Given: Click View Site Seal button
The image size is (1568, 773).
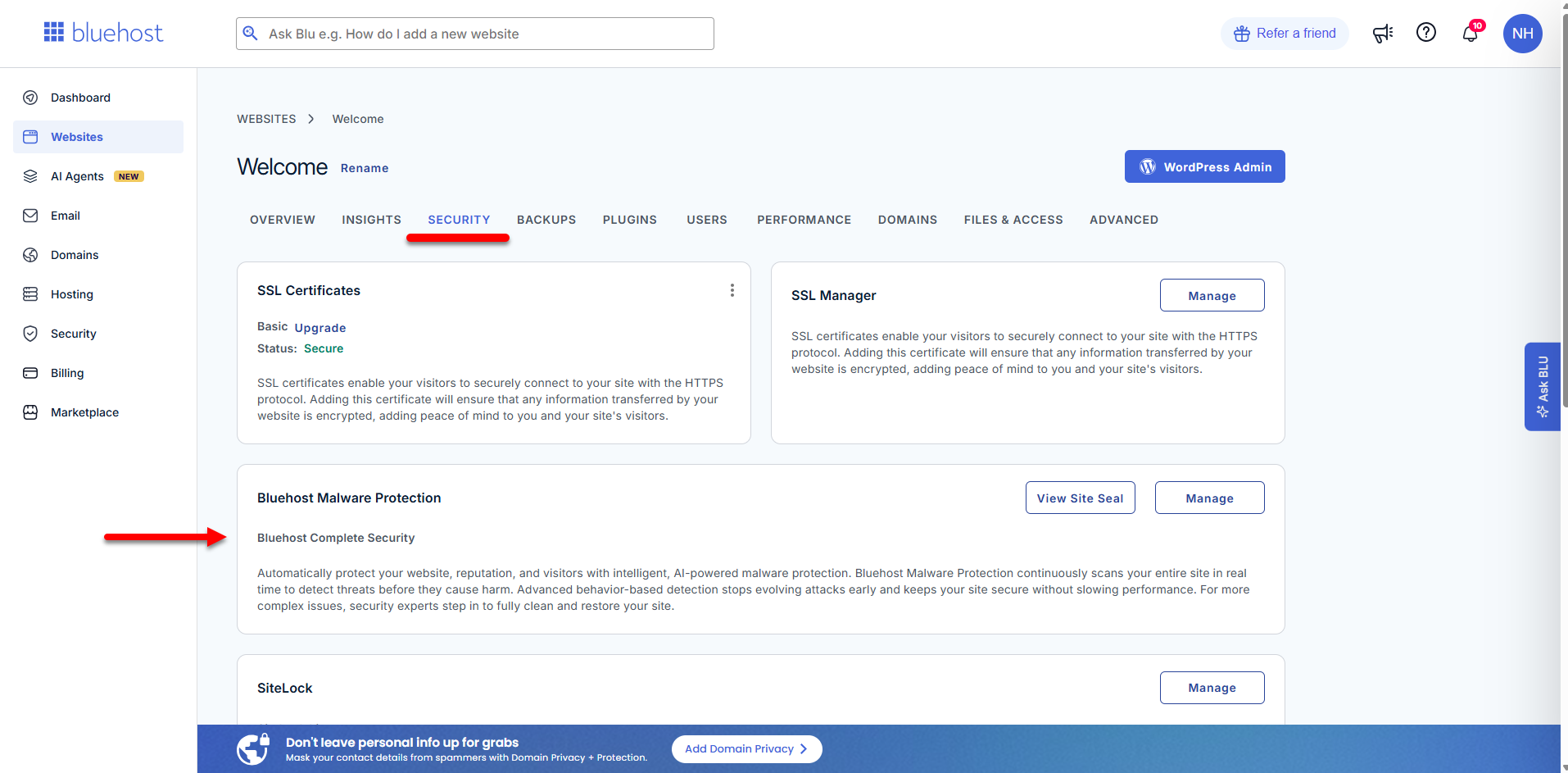Looking at the screenshot, I should click(x=1080, y=498).
